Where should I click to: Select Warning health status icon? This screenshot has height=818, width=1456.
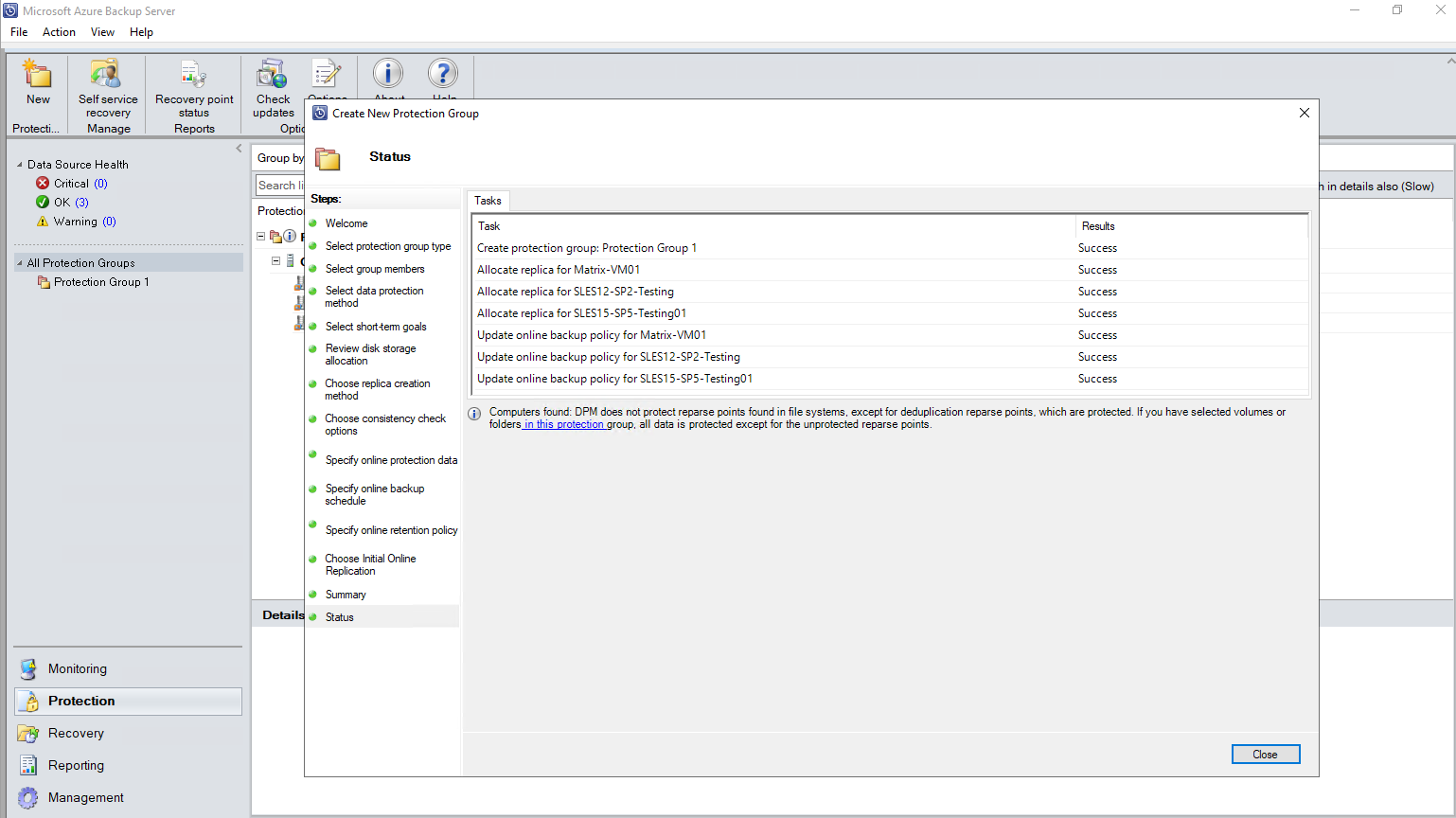(x=43, y=221)
